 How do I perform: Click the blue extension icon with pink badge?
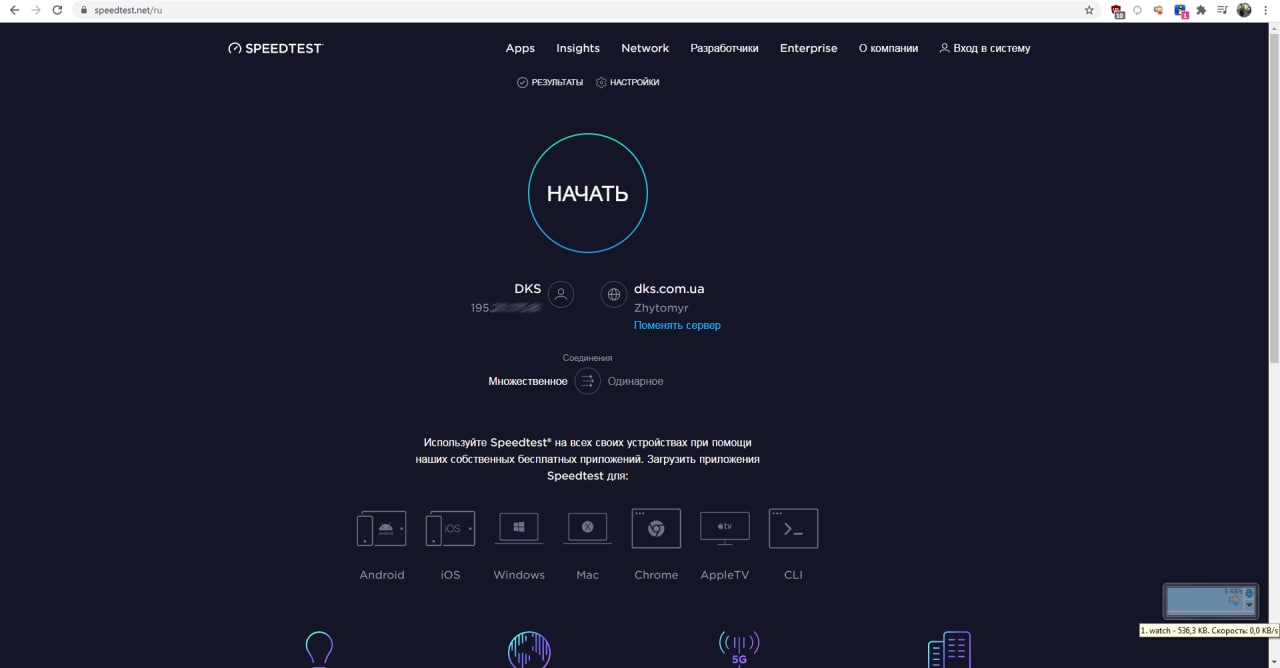point(1181,11)
